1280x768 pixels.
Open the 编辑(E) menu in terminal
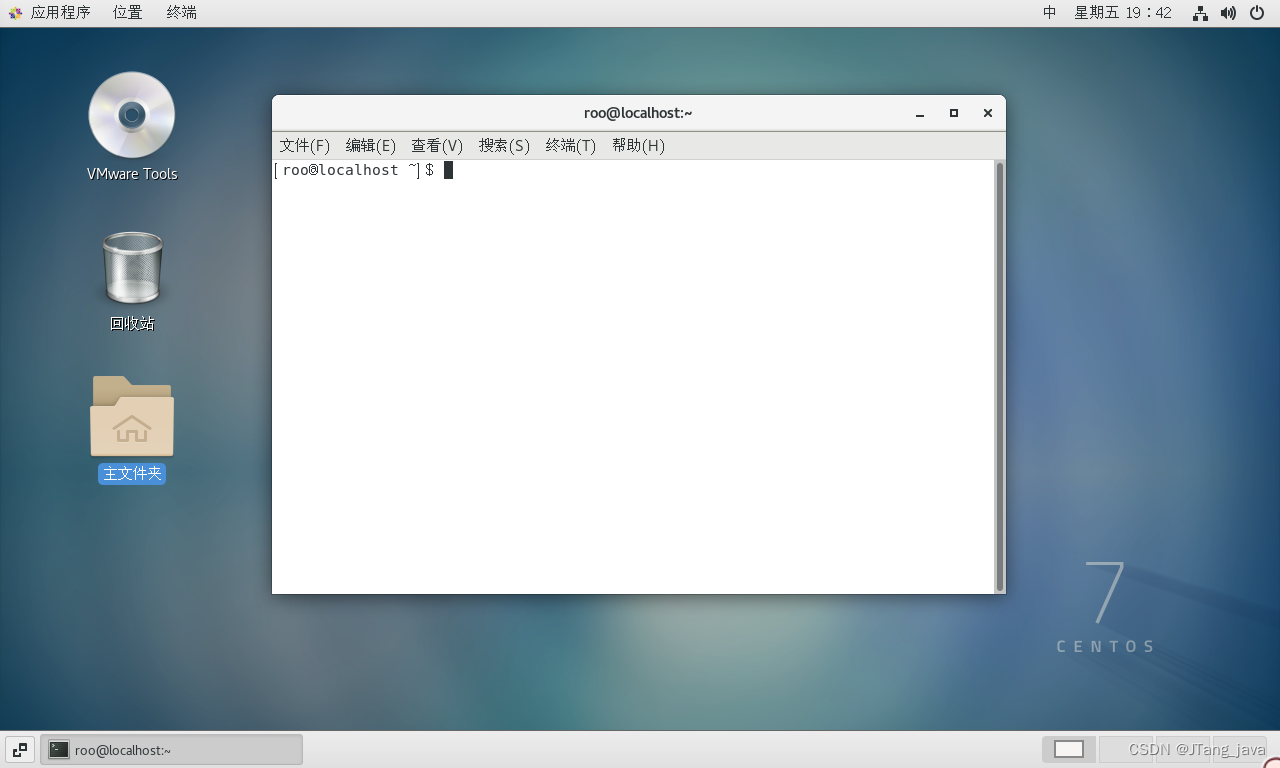[371, 145]
